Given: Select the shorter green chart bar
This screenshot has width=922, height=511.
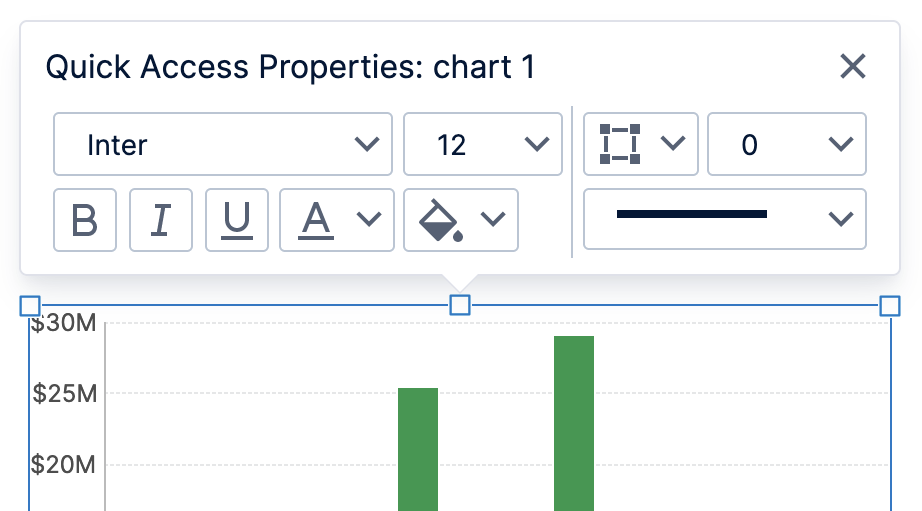Looking at the screenshot, I should pos(418,449).
